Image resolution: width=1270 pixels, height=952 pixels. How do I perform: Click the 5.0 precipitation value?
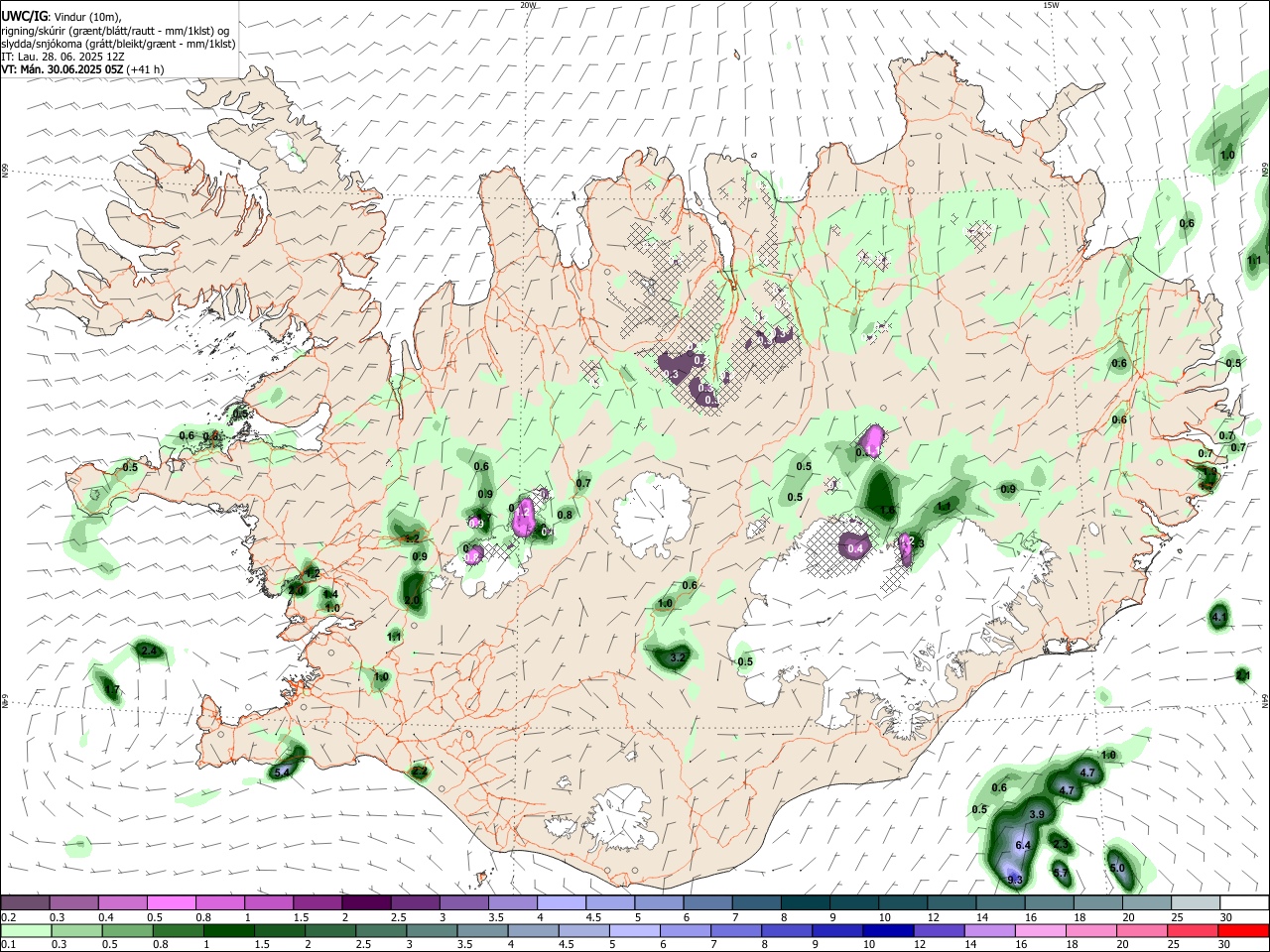click(x=1117, y=868)
